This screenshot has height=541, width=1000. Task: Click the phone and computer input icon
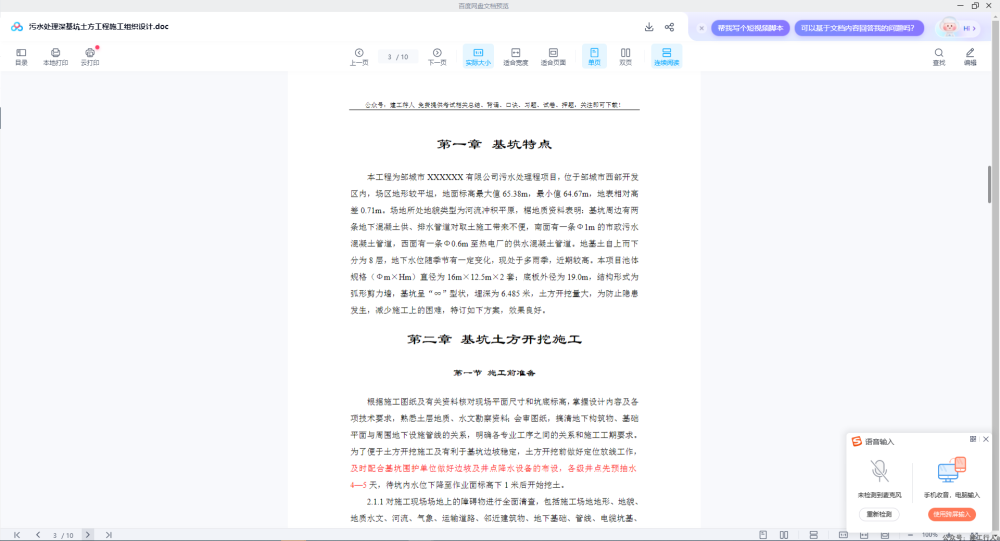pos(952,470)
